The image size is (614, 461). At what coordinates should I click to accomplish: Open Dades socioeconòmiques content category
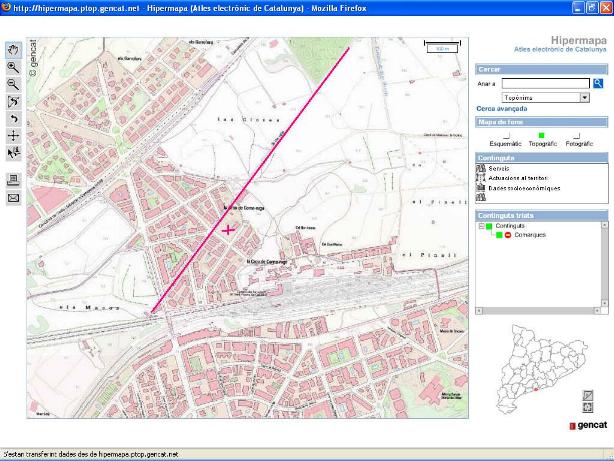[524, 188]
